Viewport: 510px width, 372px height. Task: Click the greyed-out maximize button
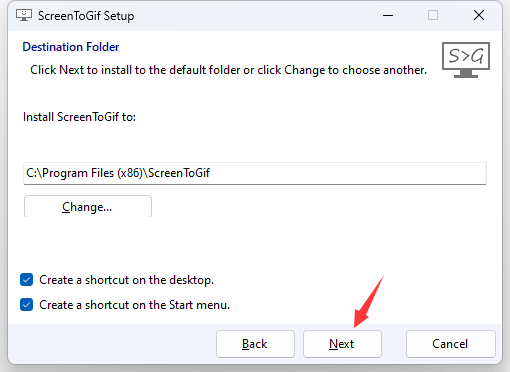(x=433, y=15)
